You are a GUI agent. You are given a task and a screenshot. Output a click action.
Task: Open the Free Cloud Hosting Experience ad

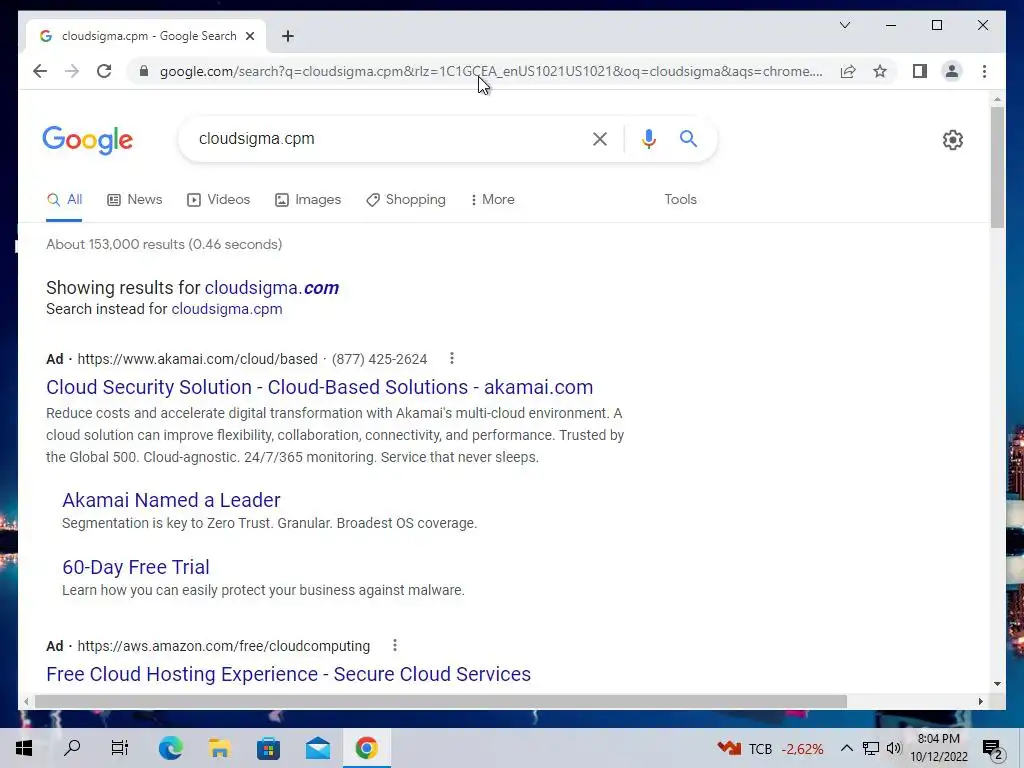click(288, 674)
